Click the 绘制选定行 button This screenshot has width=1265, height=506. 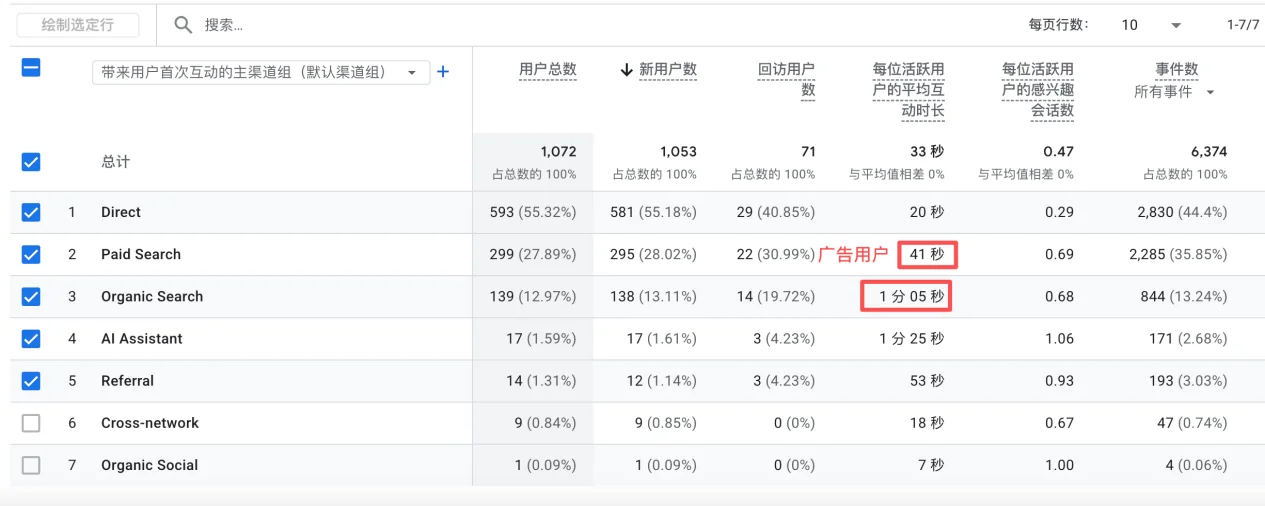78,25
